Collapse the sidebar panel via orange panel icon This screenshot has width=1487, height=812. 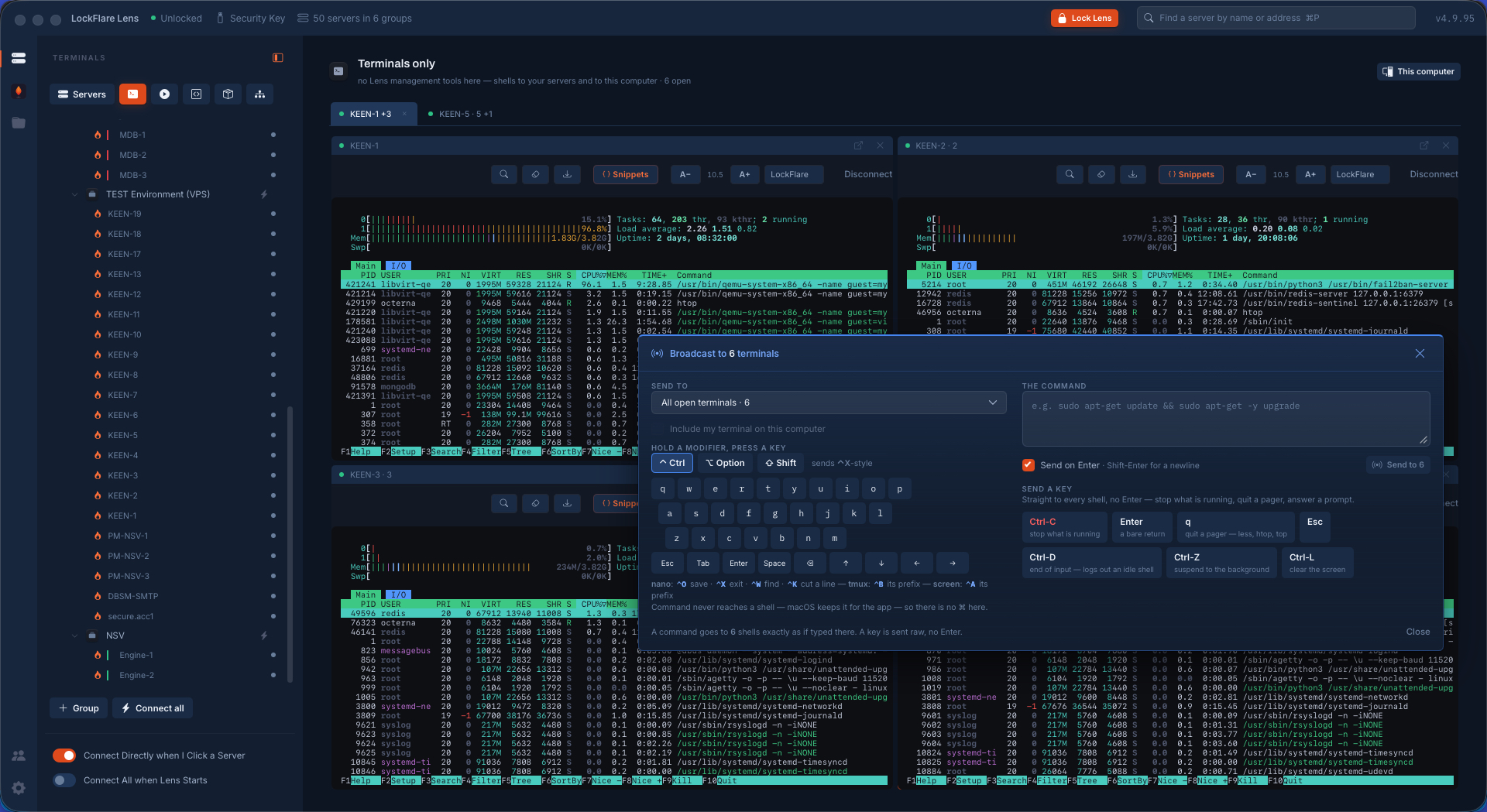pos(278,58)
